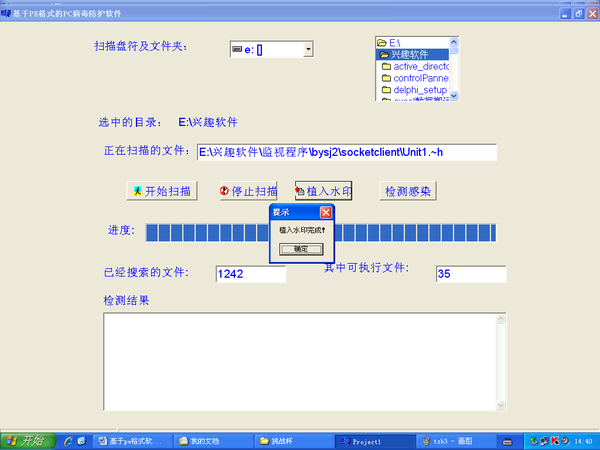Click the searched files count field 1242
The image size is (600, 450).
point(250,274)
